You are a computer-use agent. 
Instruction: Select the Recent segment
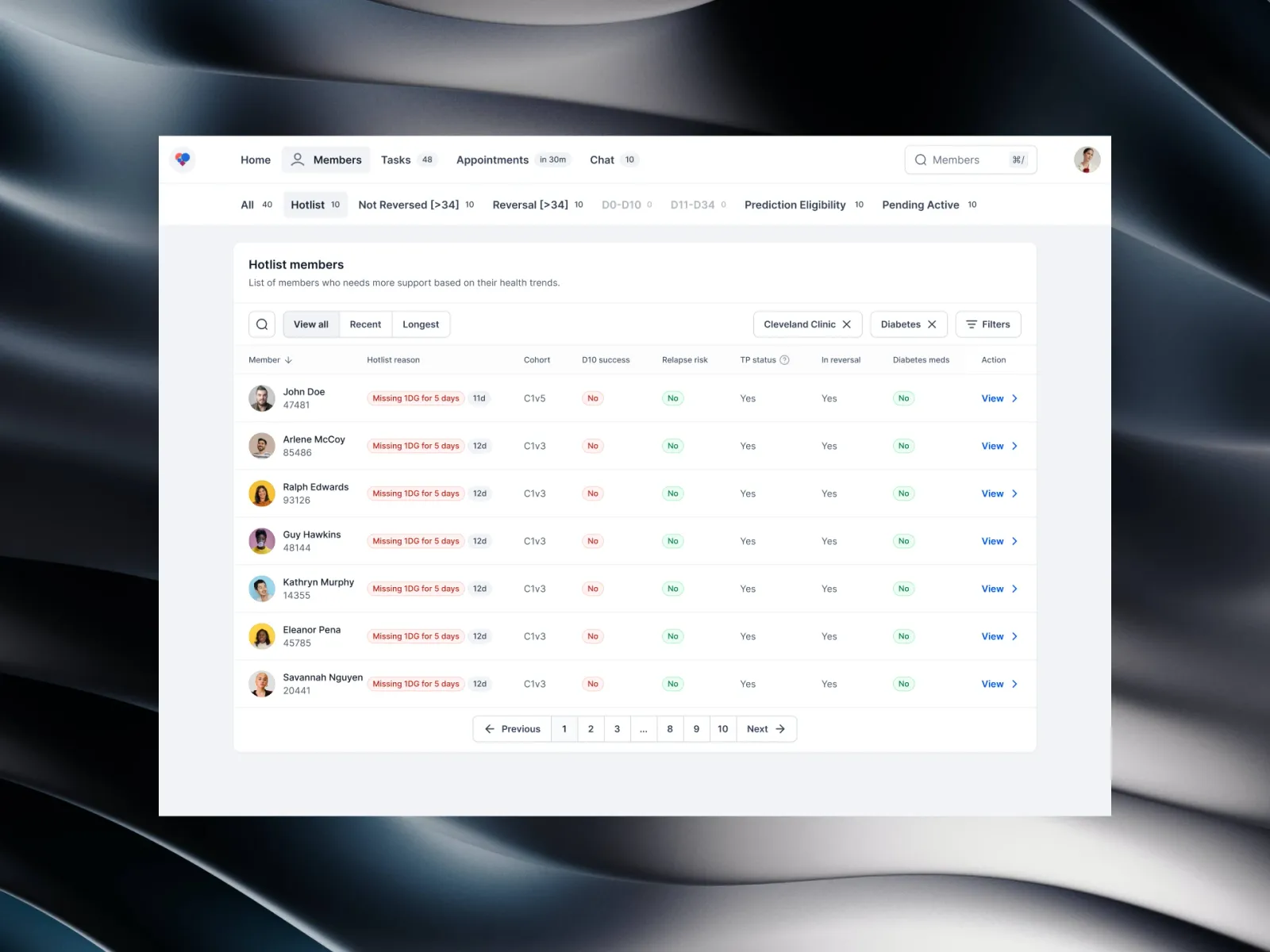[x=365, y=324]
